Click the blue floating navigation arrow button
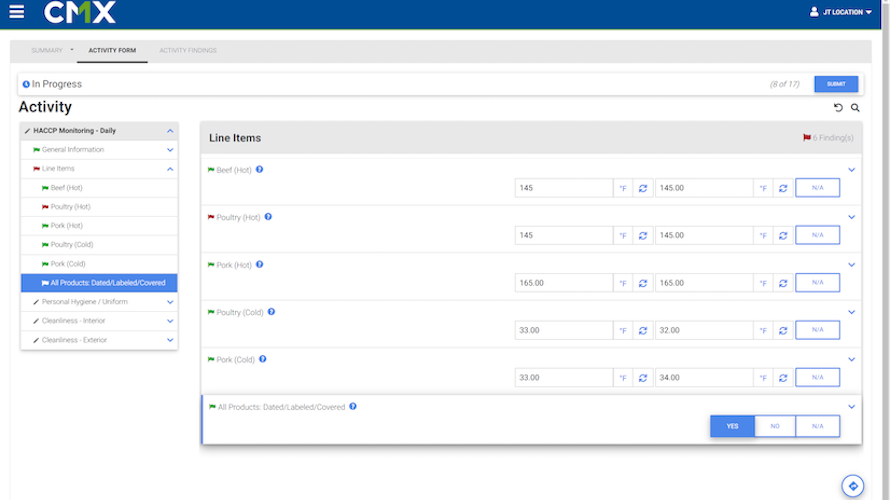Screen dimensions: 890x500 coord(853,486)
